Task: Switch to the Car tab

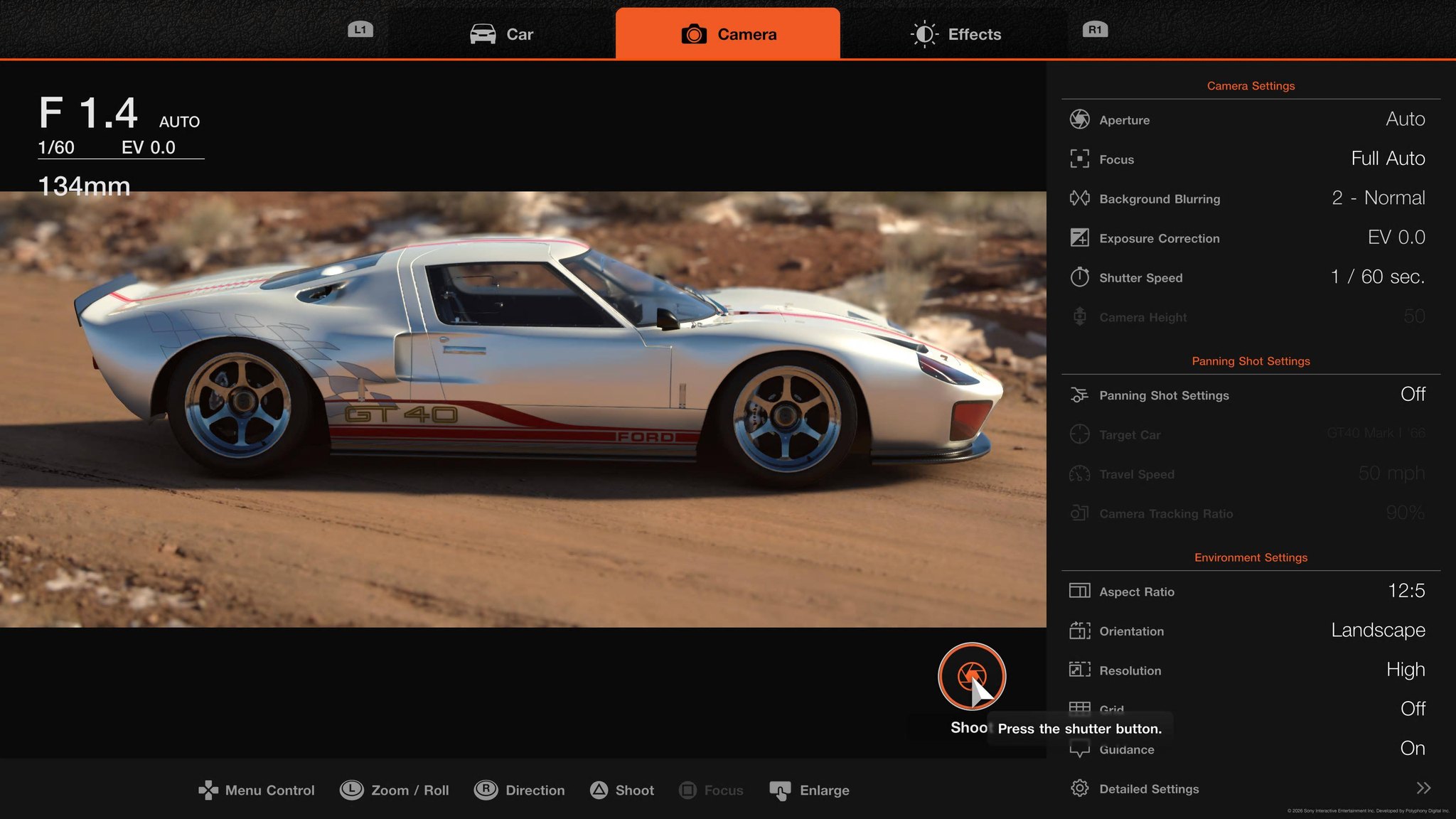Action: point(502,34)
